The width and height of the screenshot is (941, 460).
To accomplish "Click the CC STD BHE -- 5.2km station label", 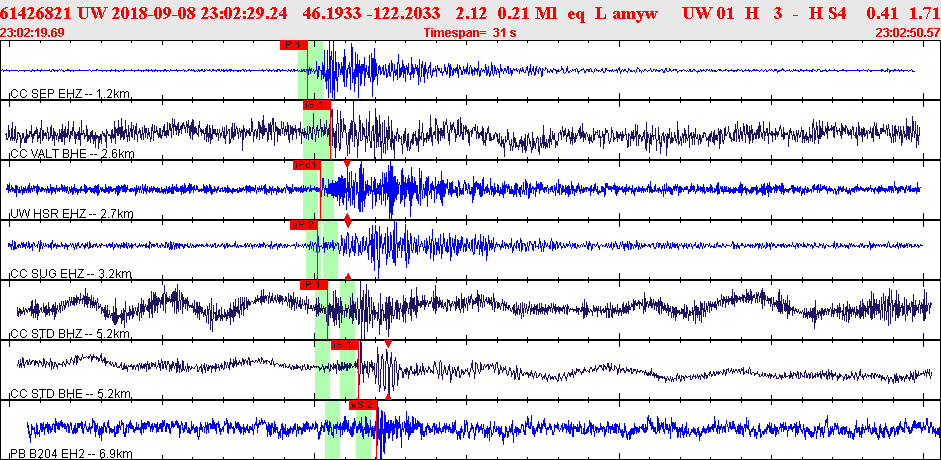I will 70,393.
